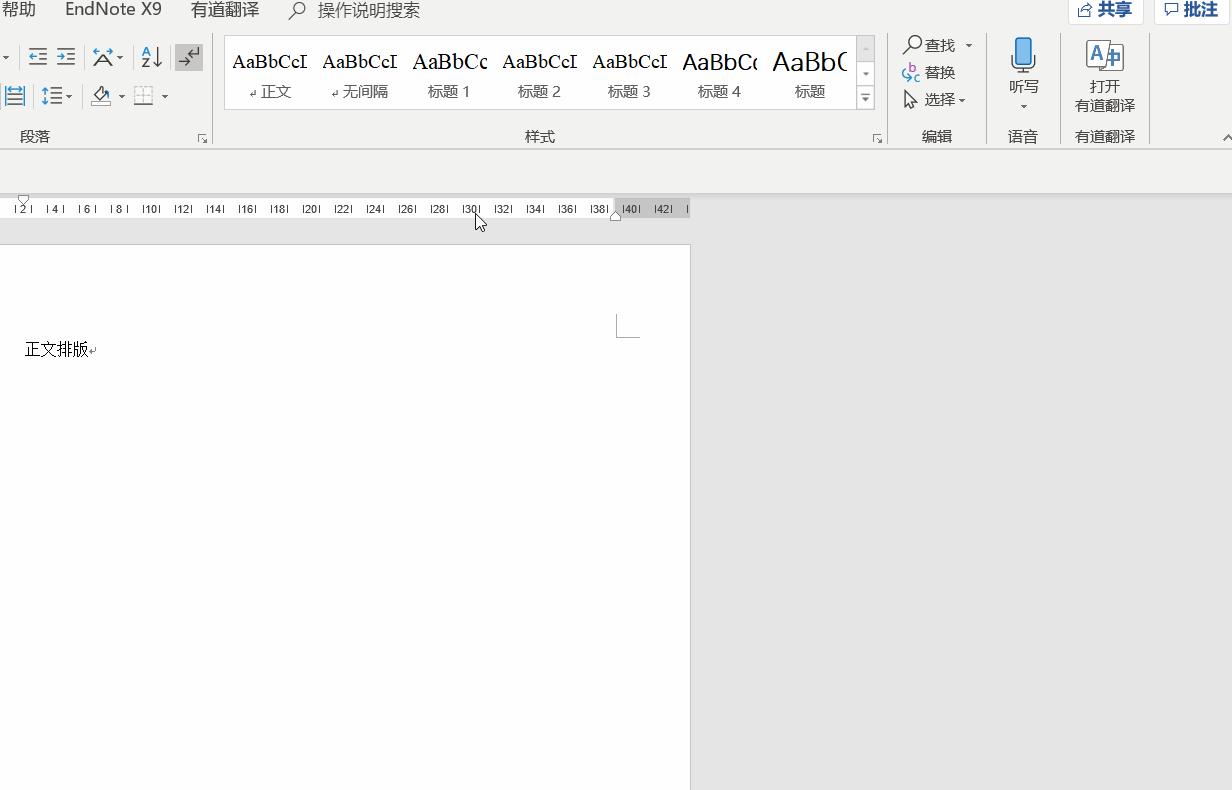Screen dimensions: 1232x790
Task: Click the line spacing icon
Action: [51, 96]
